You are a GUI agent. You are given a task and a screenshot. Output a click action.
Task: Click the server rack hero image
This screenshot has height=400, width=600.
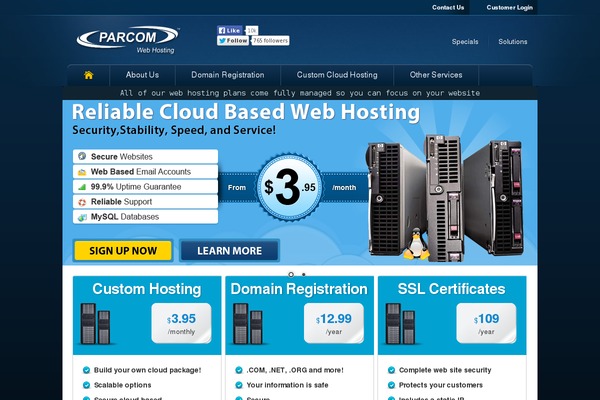(x=446, y=198)
